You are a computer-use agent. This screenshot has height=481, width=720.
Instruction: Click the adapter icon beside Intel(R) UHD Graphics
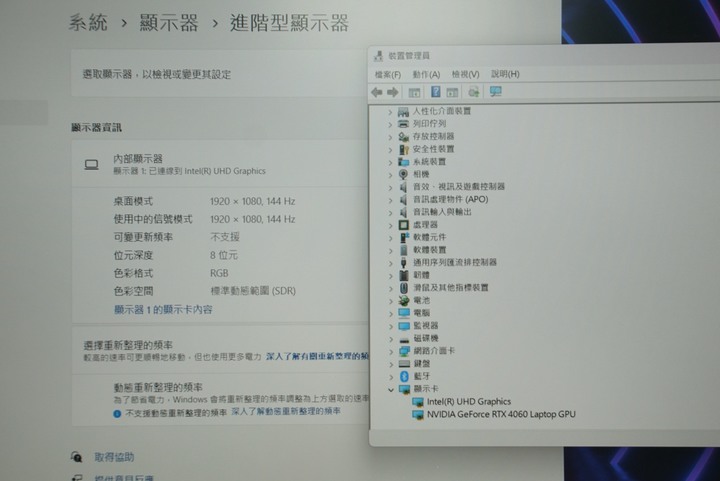(x=417, y=402)
